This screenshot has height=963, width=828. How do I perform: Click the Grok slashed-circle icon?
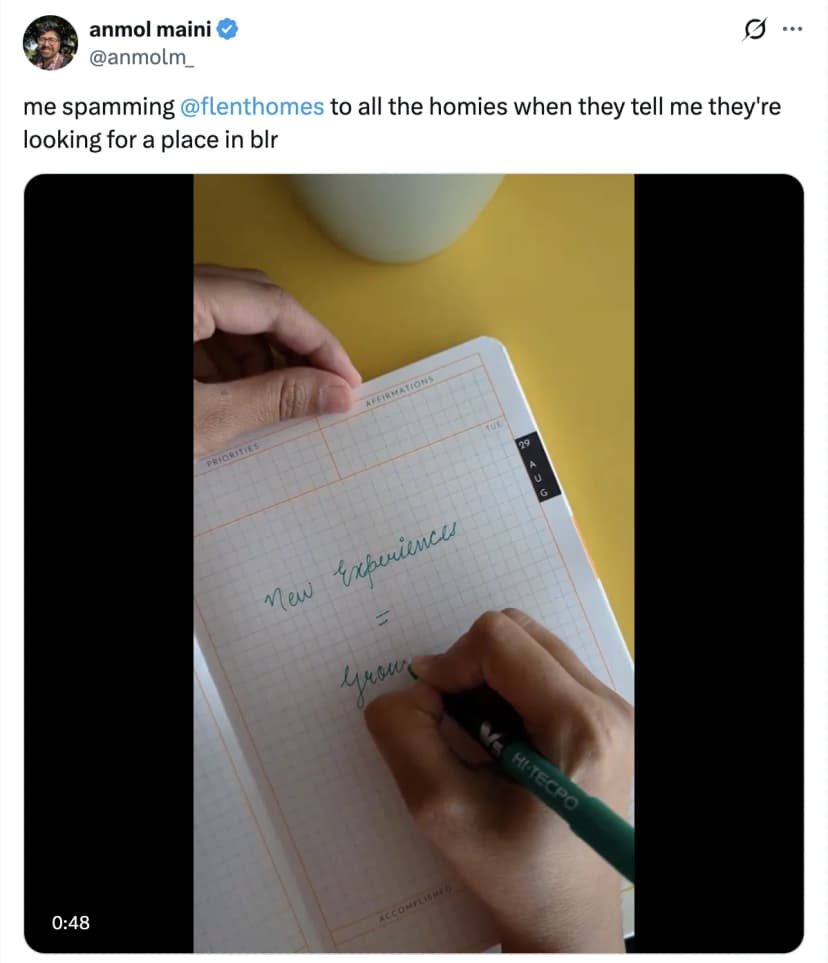749,30
